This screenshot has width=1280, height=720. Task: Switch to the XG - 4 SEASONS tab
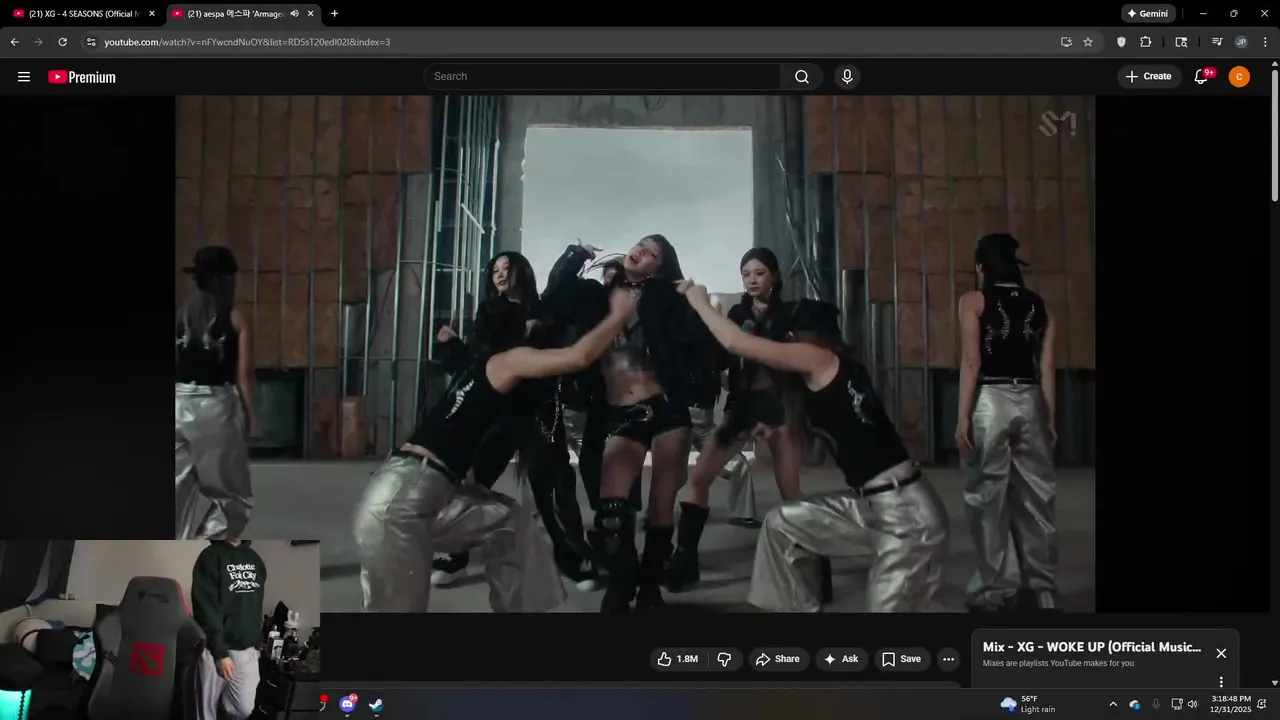[x=85, y=14]
